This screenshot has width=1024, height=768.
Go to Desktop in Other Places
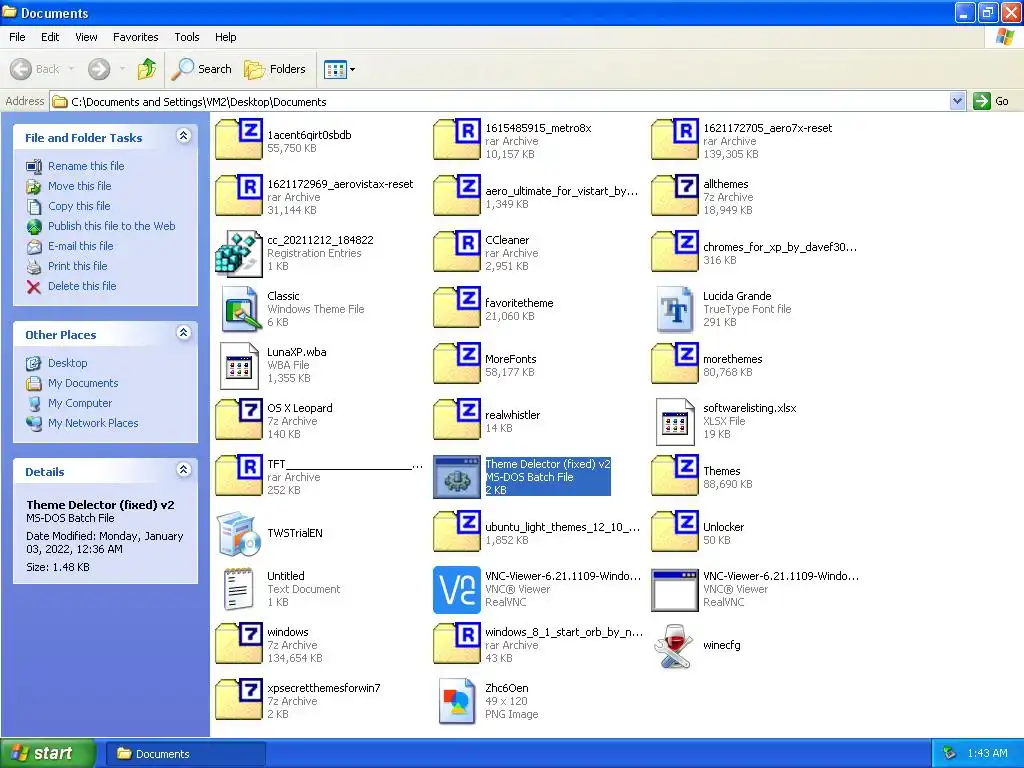67,363
